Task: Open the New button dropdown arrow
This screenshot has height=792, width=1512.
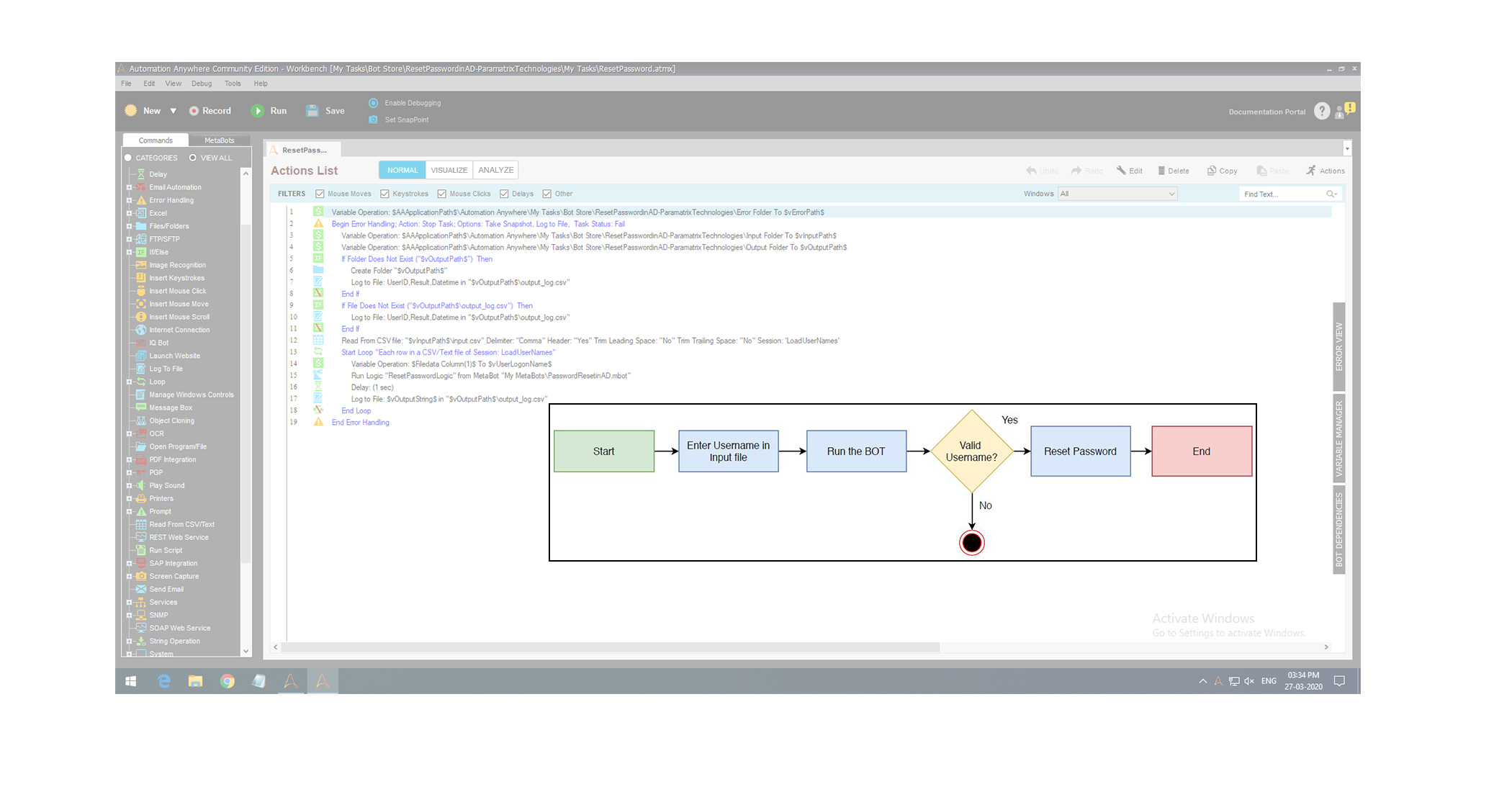Action: click(x=173, y=111)
